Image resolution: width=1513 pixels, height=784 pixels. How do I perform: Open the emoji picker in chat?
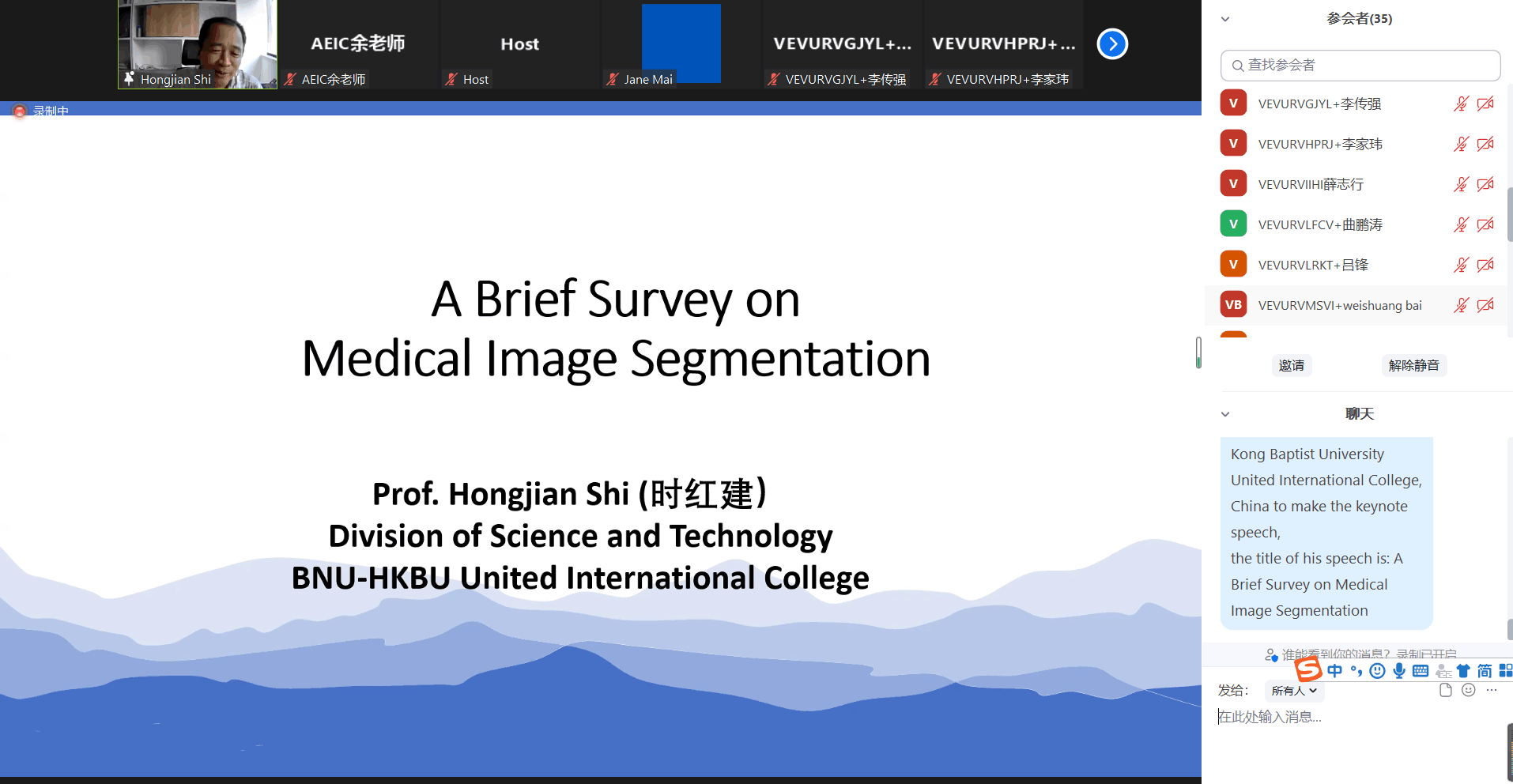pyautogui.click(x=1469, y=690)
